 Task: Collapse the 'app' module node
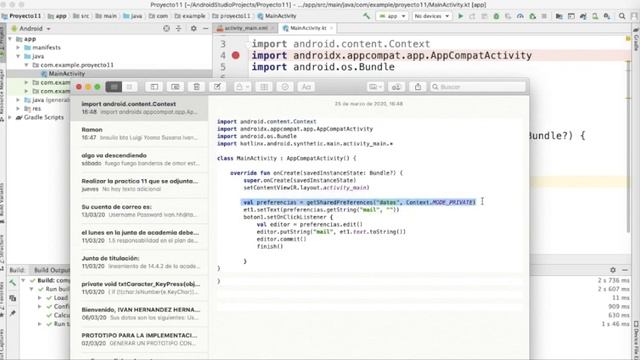point(10,39)
